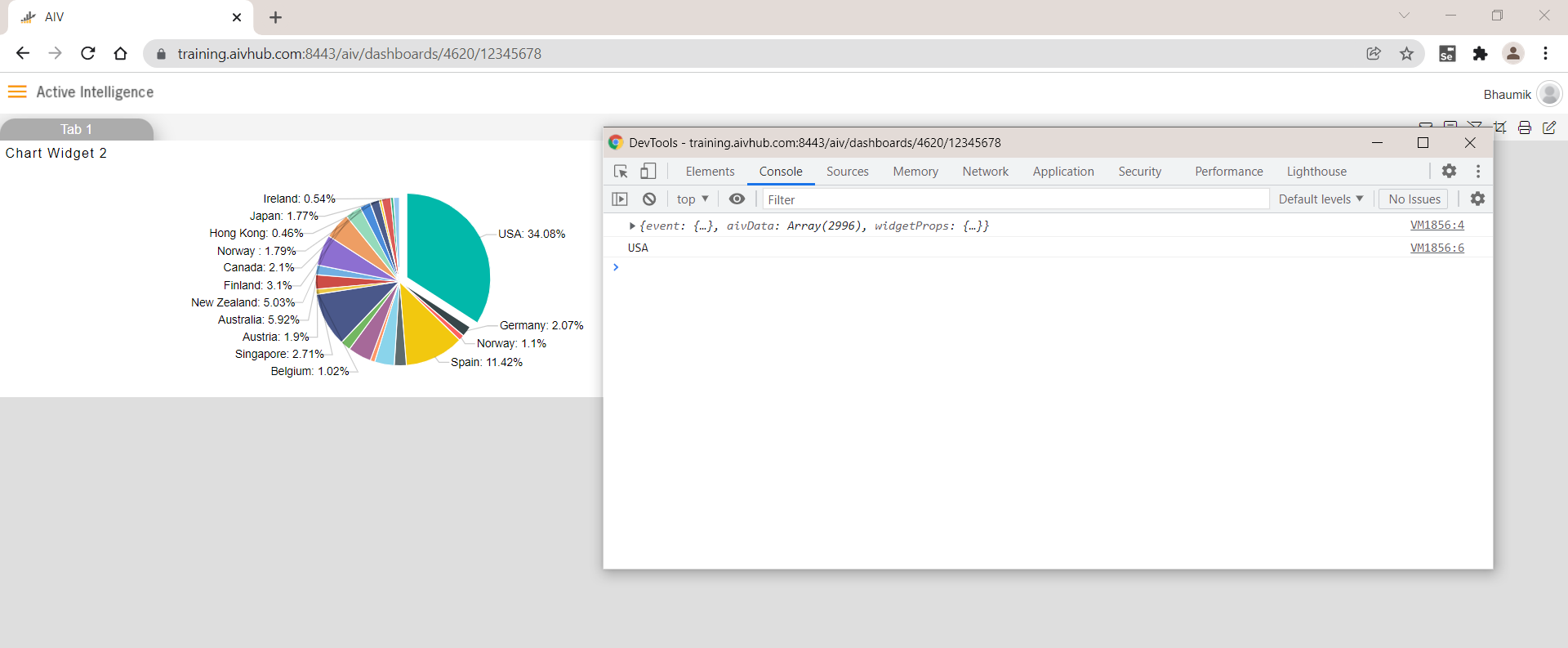Open the dashboard edit pencil icon

point(1549,127)
